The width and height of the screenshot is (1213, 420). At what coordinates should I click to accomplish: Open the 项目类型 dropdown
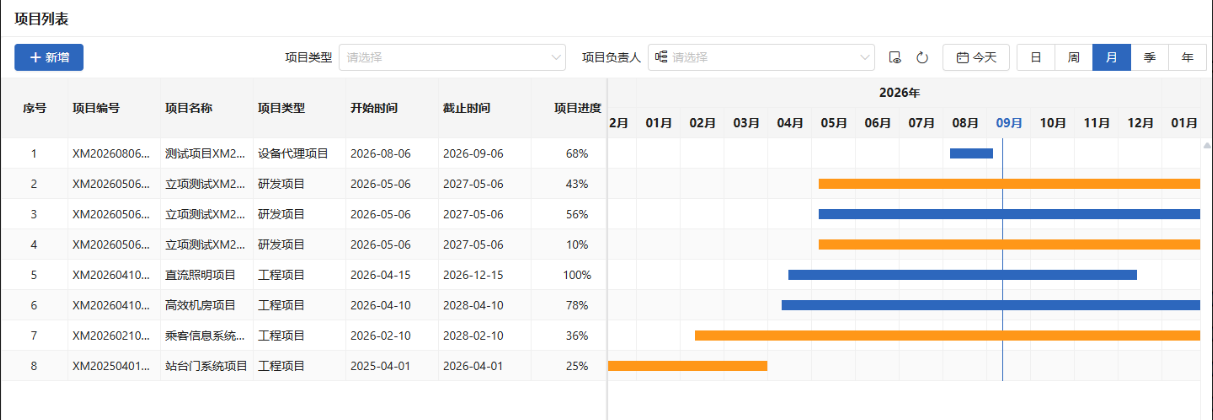tap(453, 58)
